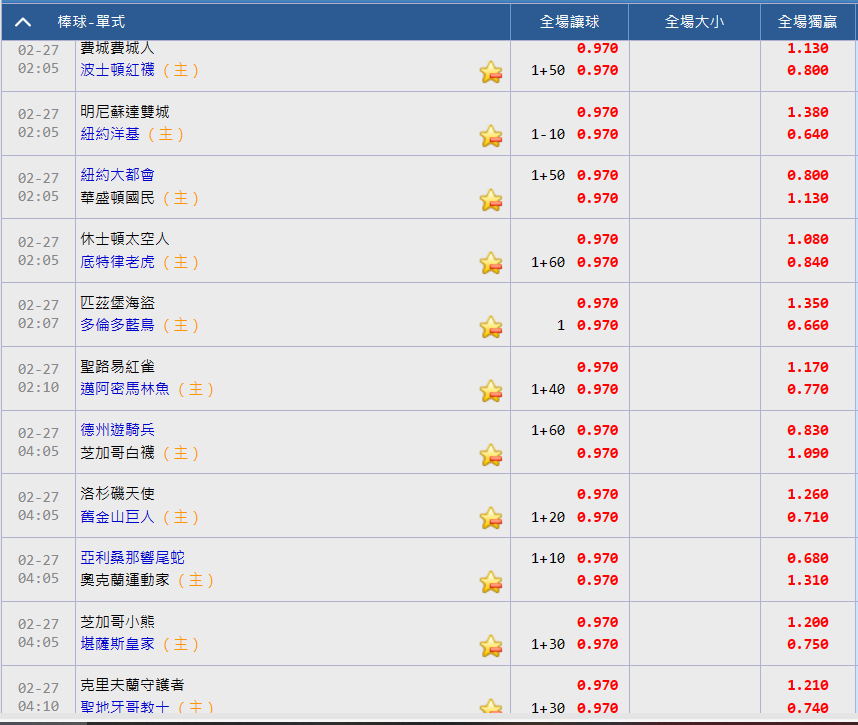Select 明尼蘇達雙城 moneyline odds 1.380
Viewport: 858px width, 725px height.
click(x=808, y=112)
